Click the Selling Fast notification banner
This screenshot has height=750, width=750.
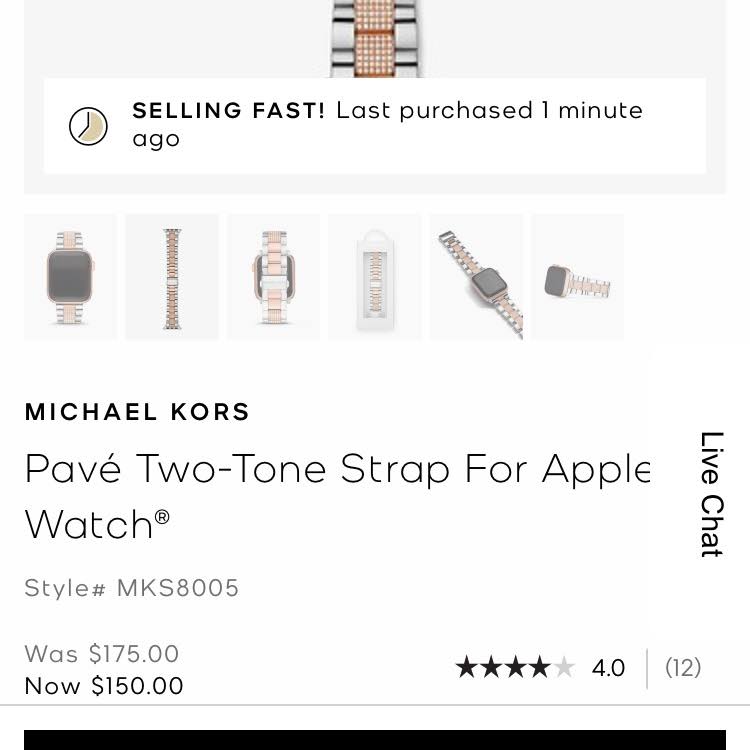tap(375, 126)
